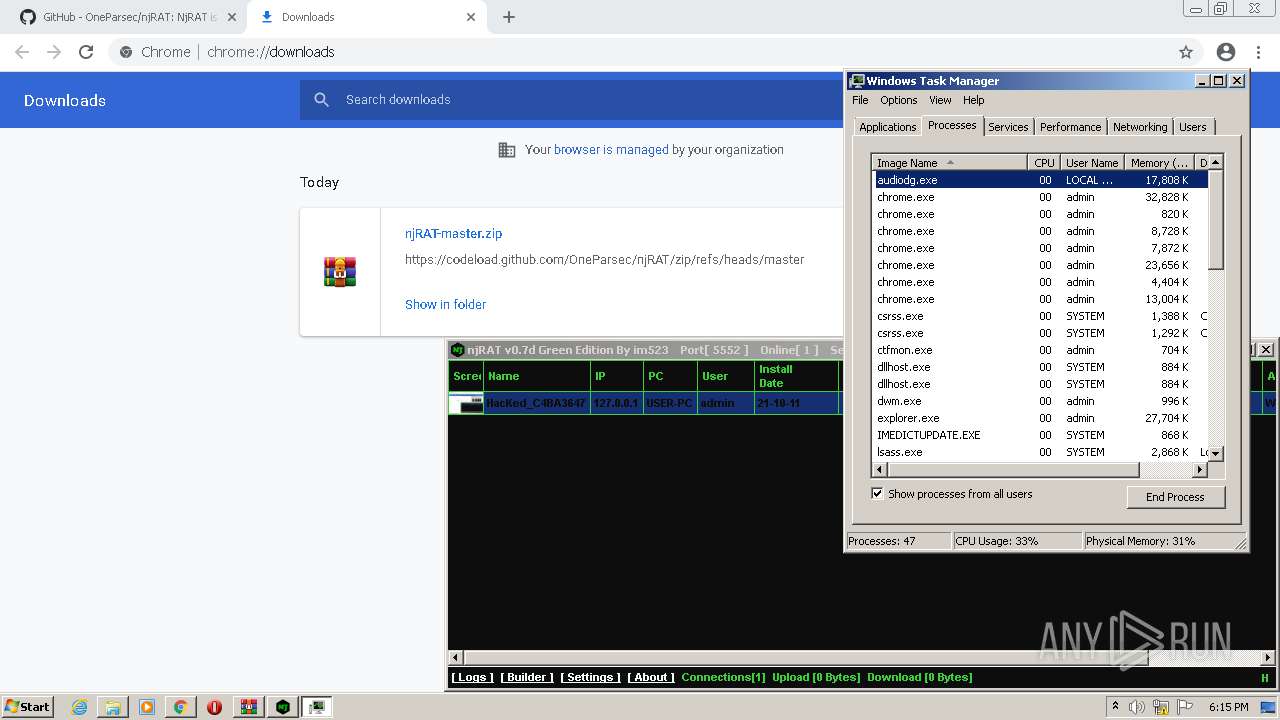
Task: Show hidden tray icons arrow
Action: (1115, 707)
